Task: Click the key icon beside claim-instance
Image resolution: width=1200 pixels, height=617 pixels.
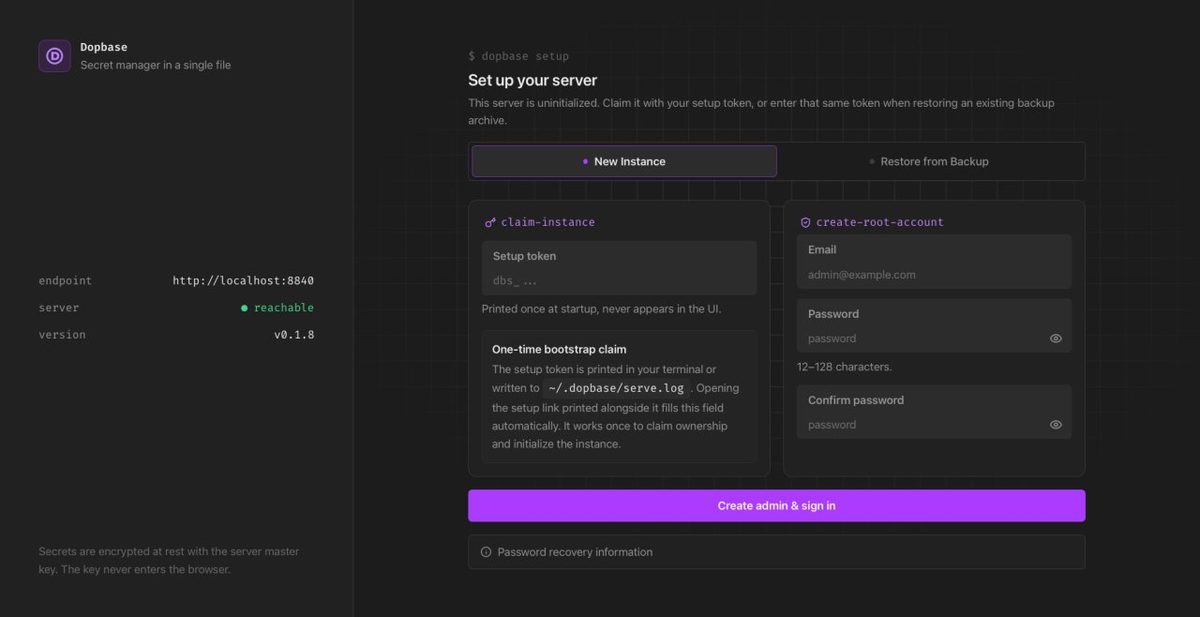Action: (x=490, y=222)
